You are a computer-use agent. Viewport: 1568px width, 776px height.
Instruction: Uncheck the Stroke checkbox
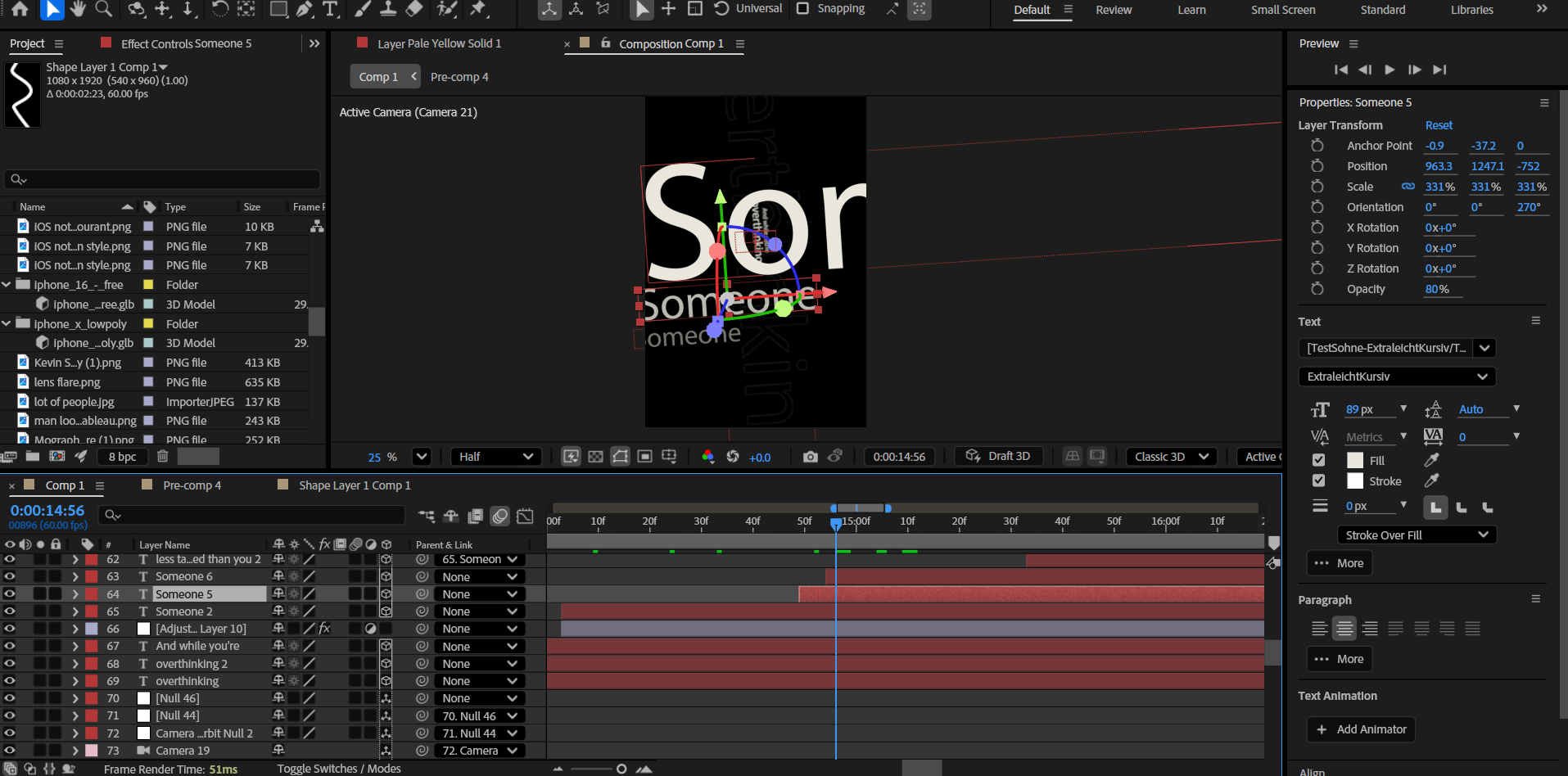click(1318, 480)
